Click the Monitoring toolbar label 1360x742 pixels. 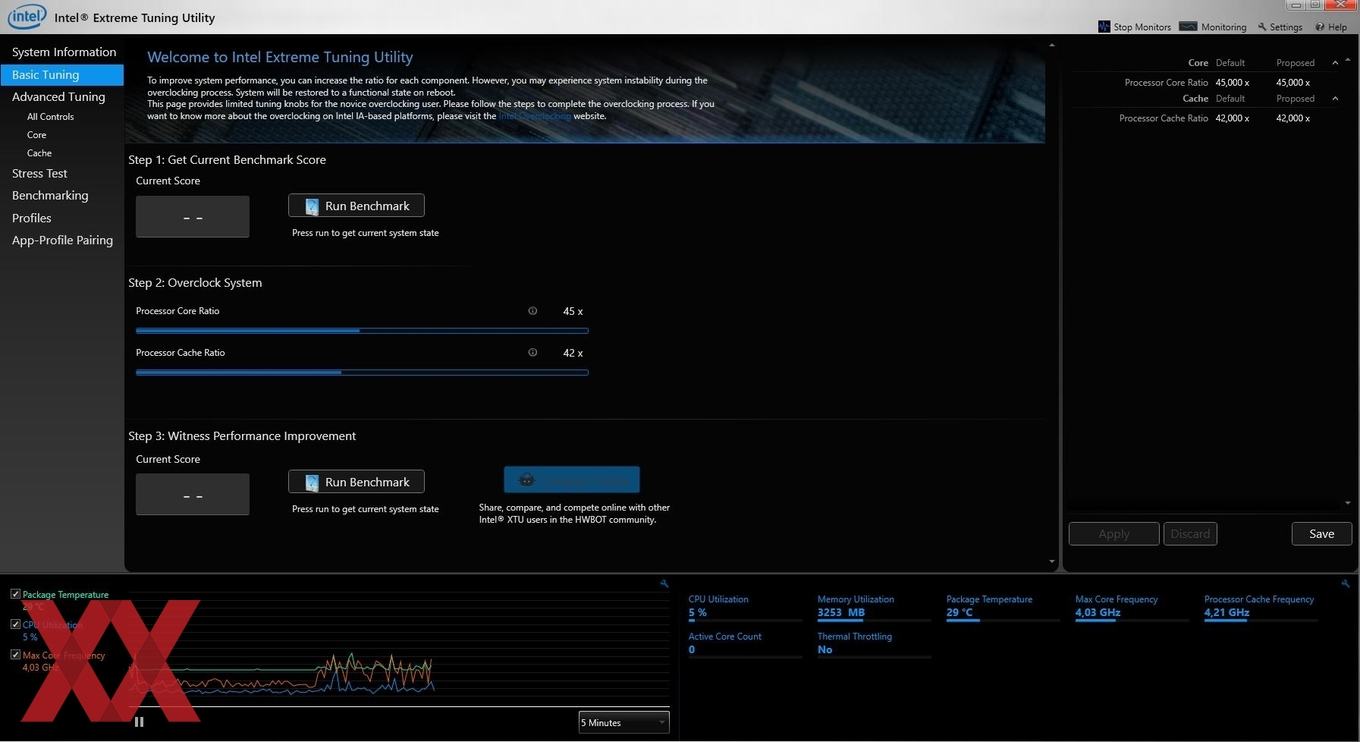(1224, 27)
